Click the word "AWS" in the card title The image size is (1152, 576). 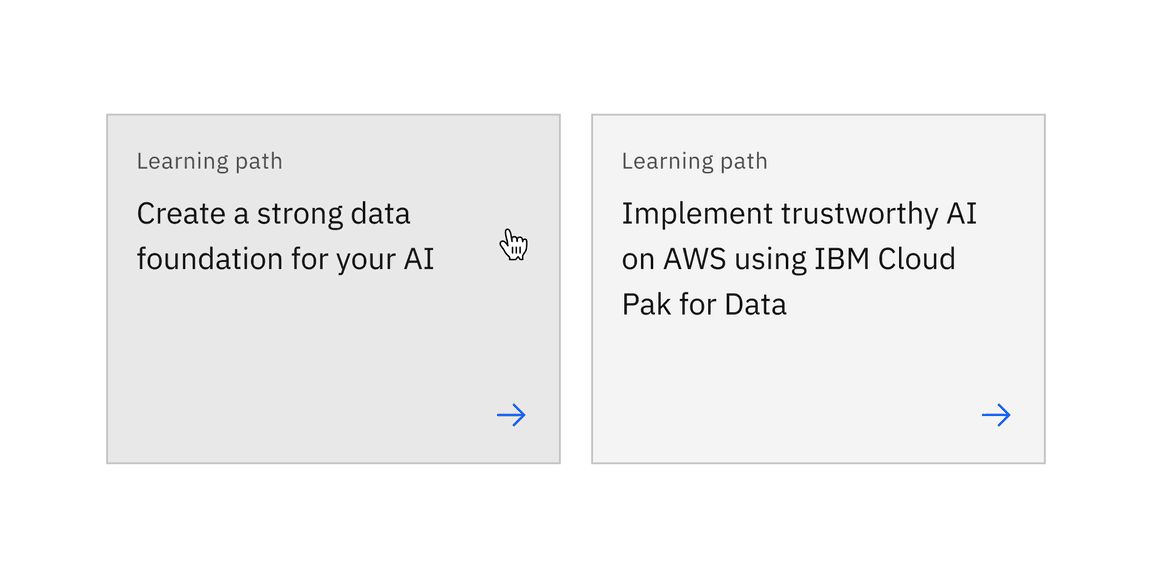[695, 259]
